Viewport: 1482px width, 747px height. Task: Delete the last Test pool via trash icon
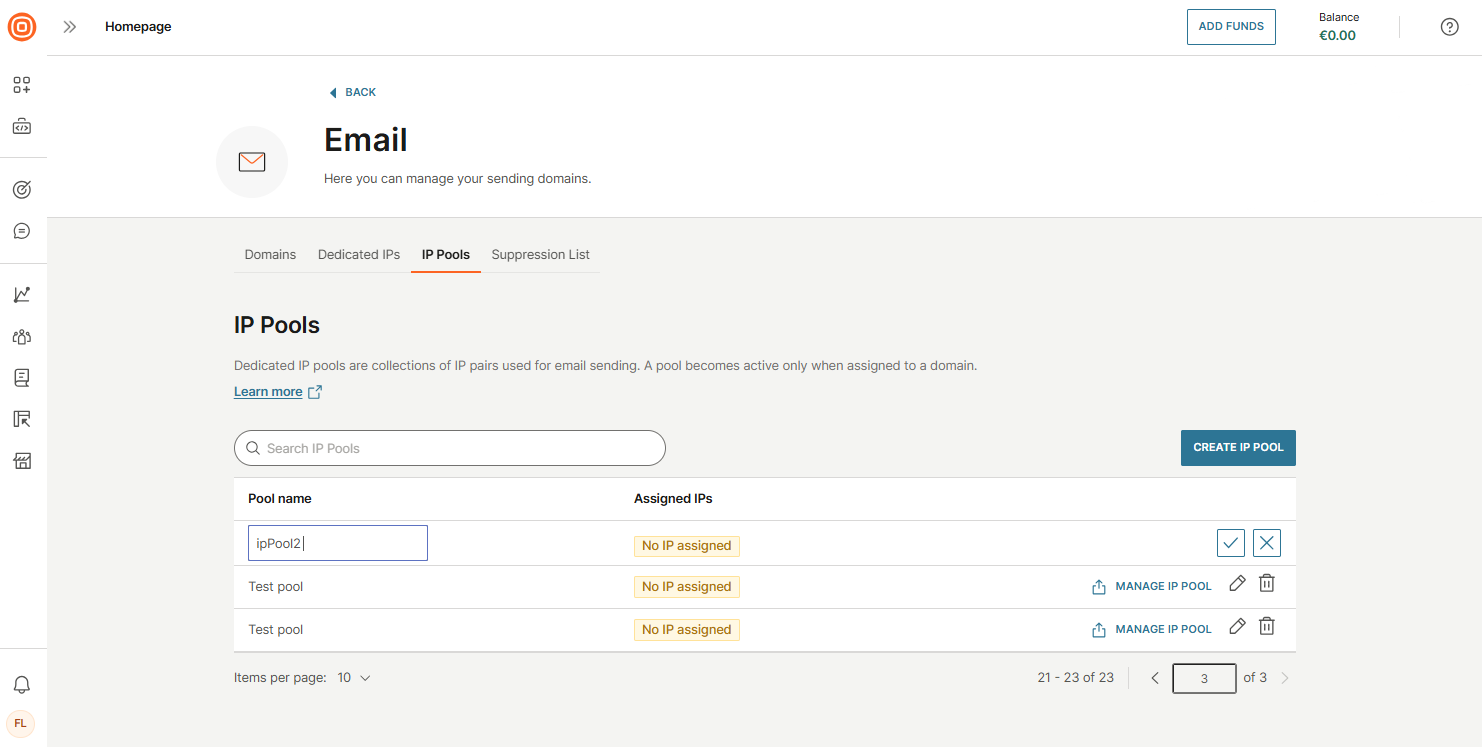[1267, 627]
